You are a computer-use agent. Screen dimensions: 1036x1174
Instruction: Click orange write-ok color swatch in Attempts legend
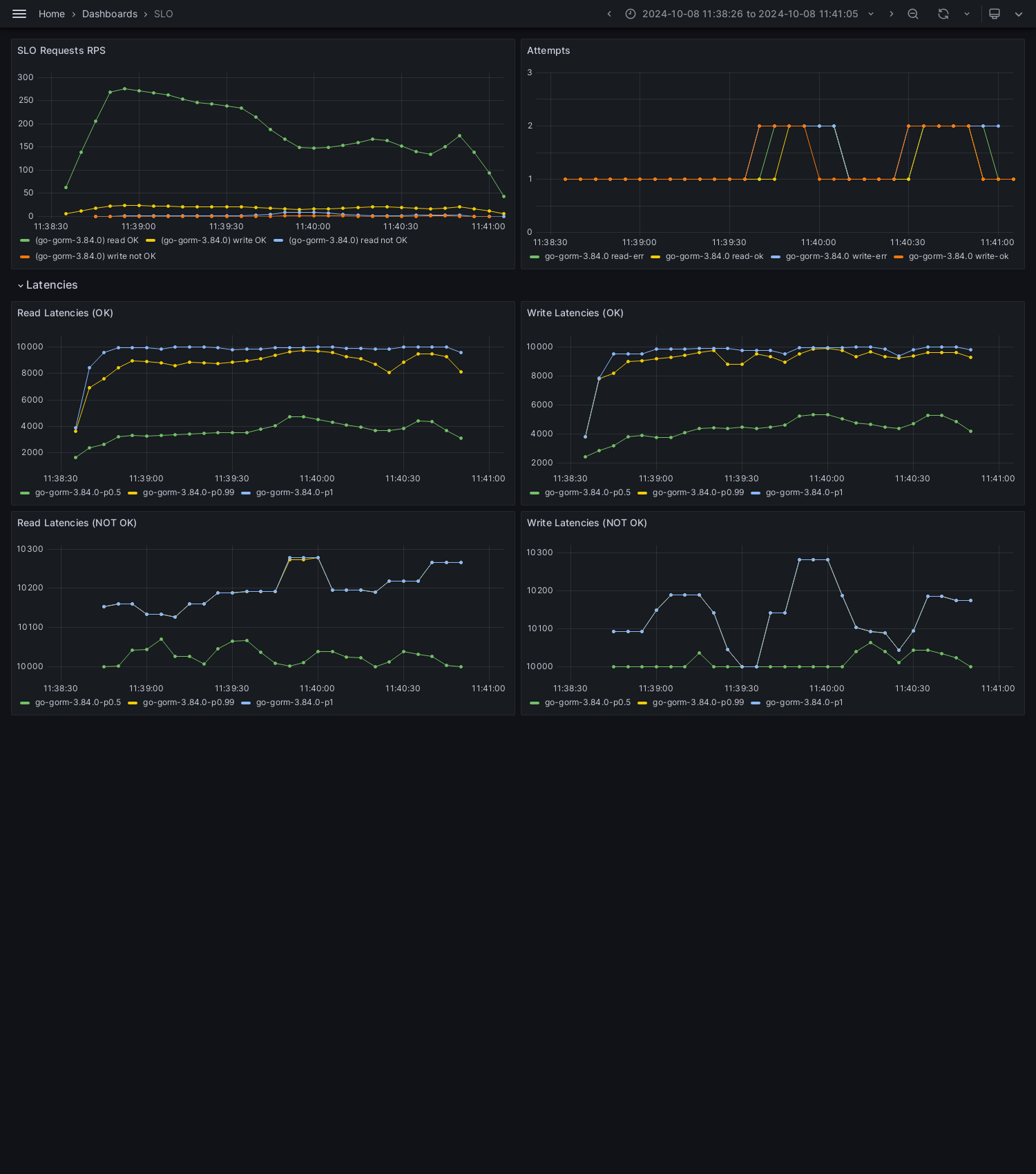[899, 256]
